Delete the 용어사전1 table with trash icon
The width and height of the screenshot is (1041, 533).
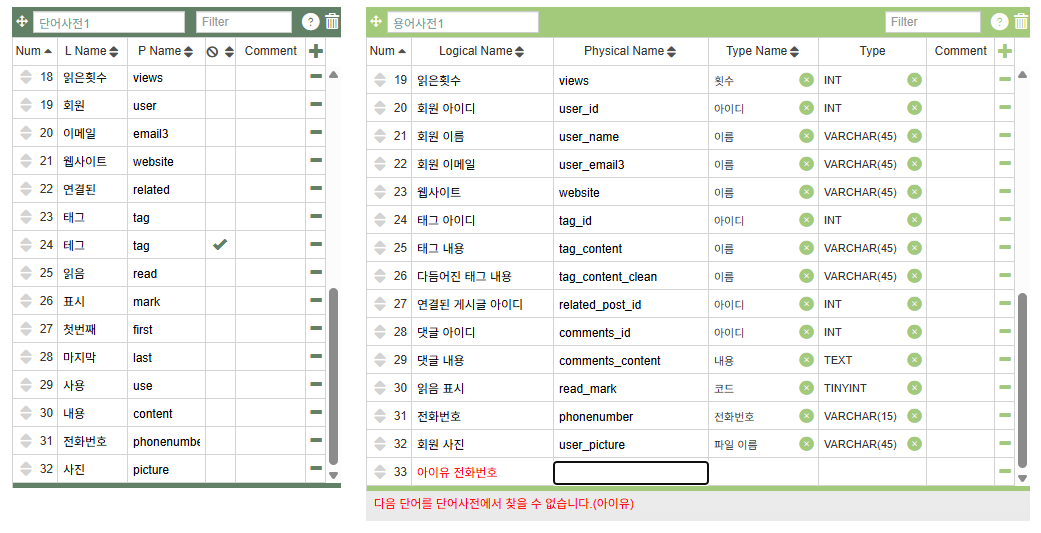[1021, 22]
